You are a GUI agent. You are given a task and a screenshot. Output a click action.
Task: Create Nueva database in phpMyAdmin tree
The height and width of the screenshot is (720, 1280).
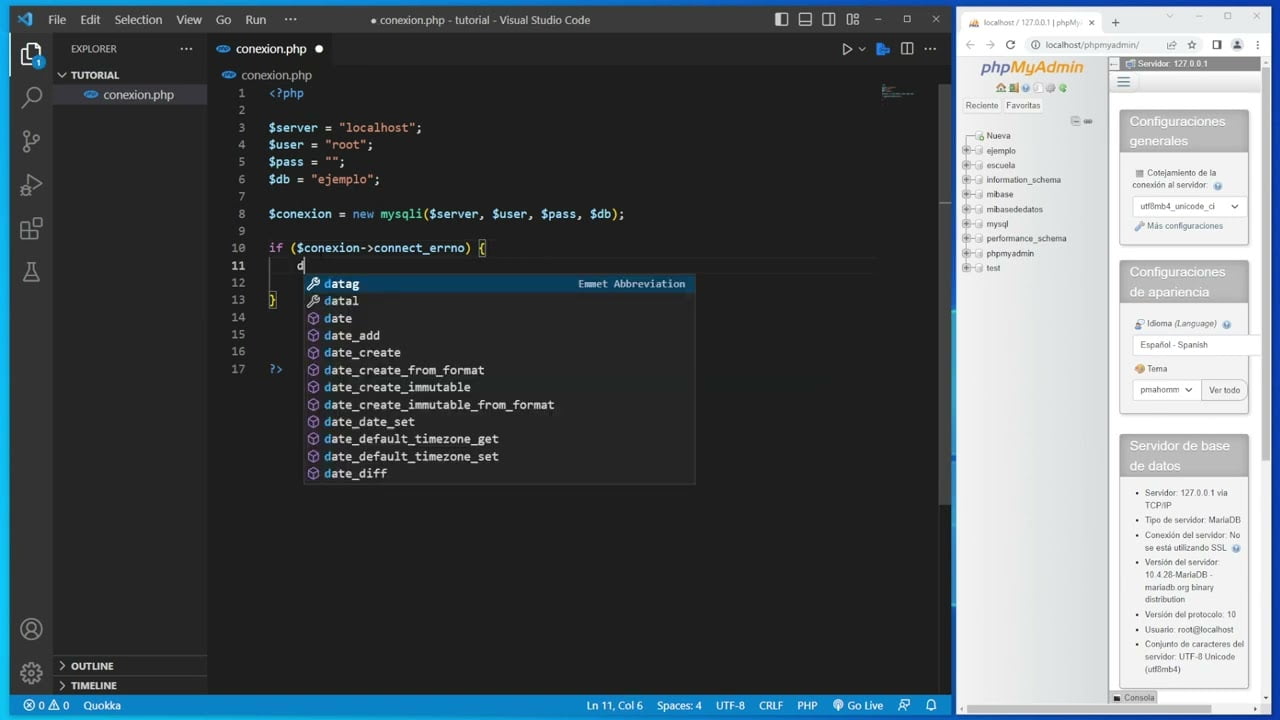tap(998, 136)
